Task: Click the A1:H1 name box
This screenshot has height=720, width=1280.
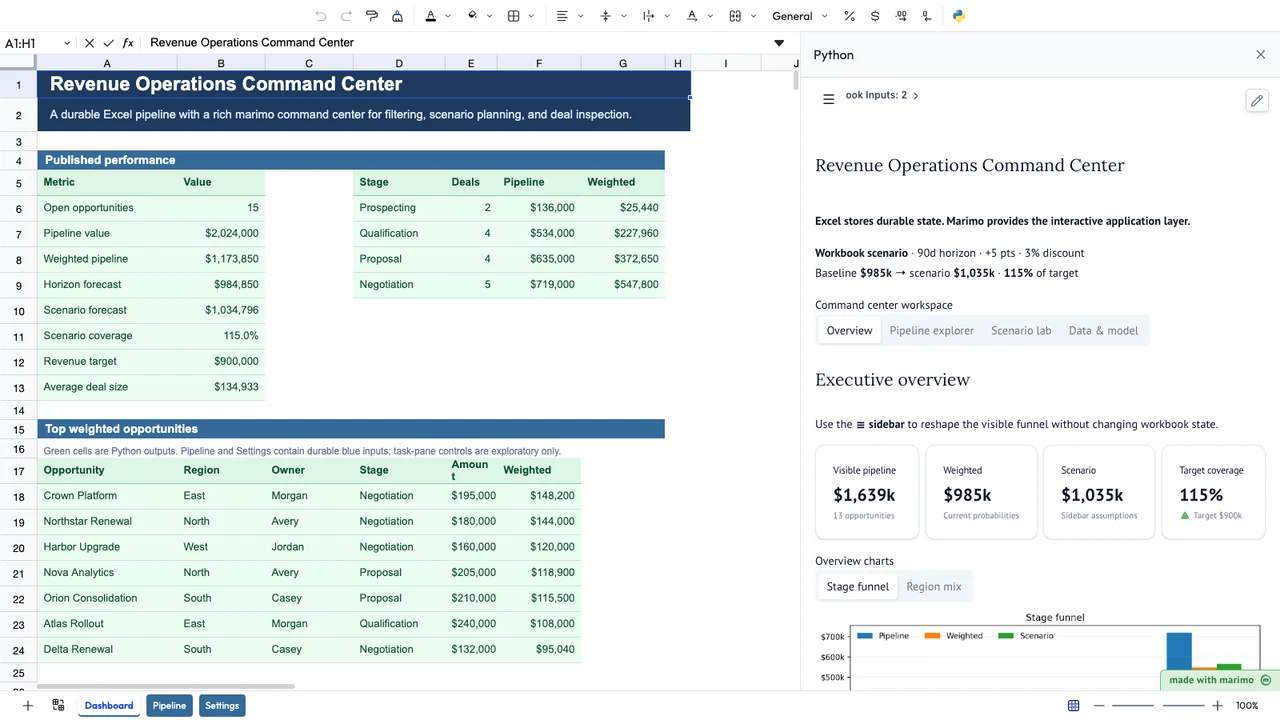Action: pos(32,43)
